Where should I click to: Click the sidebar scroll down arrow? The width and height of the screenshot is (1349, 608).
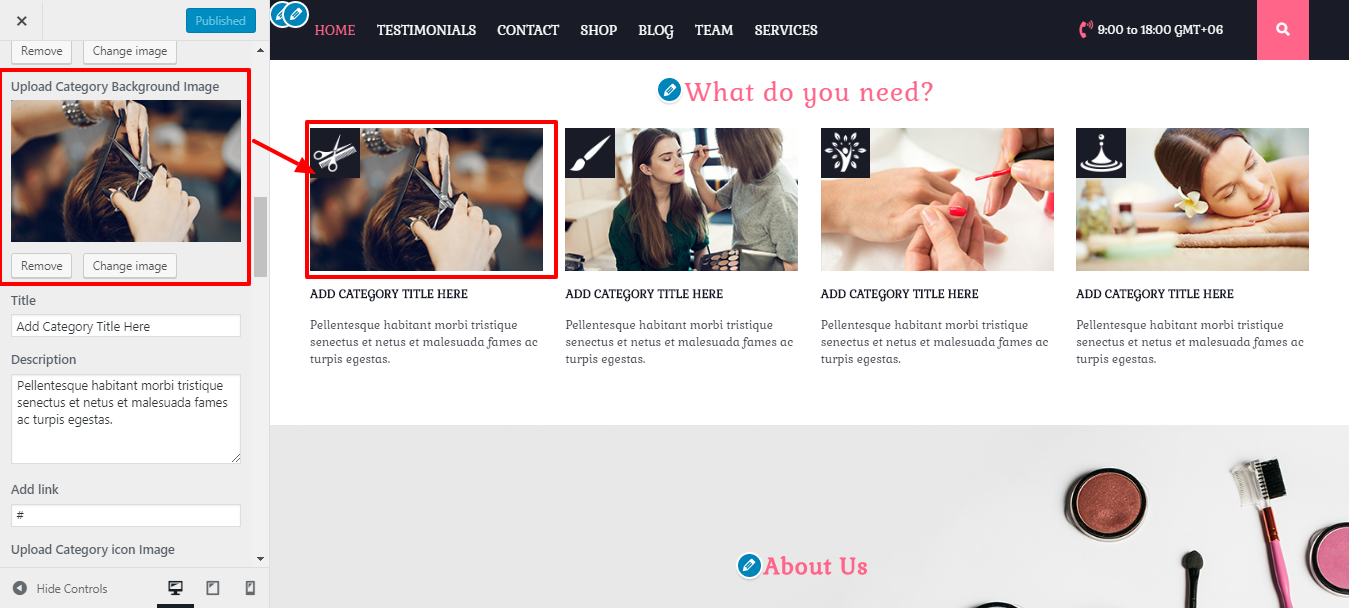261,558
